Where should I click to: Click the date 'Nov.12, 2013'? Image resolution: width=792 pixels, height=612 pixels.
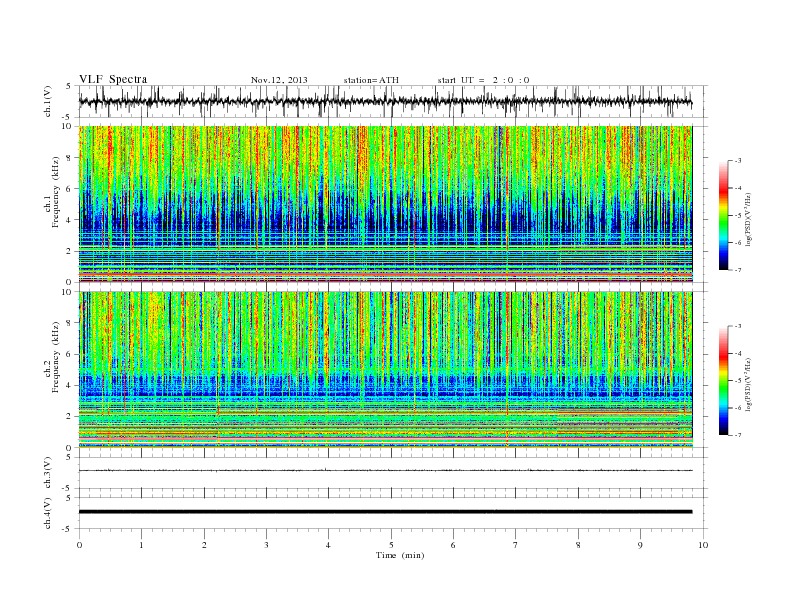(x=279, y=80)
